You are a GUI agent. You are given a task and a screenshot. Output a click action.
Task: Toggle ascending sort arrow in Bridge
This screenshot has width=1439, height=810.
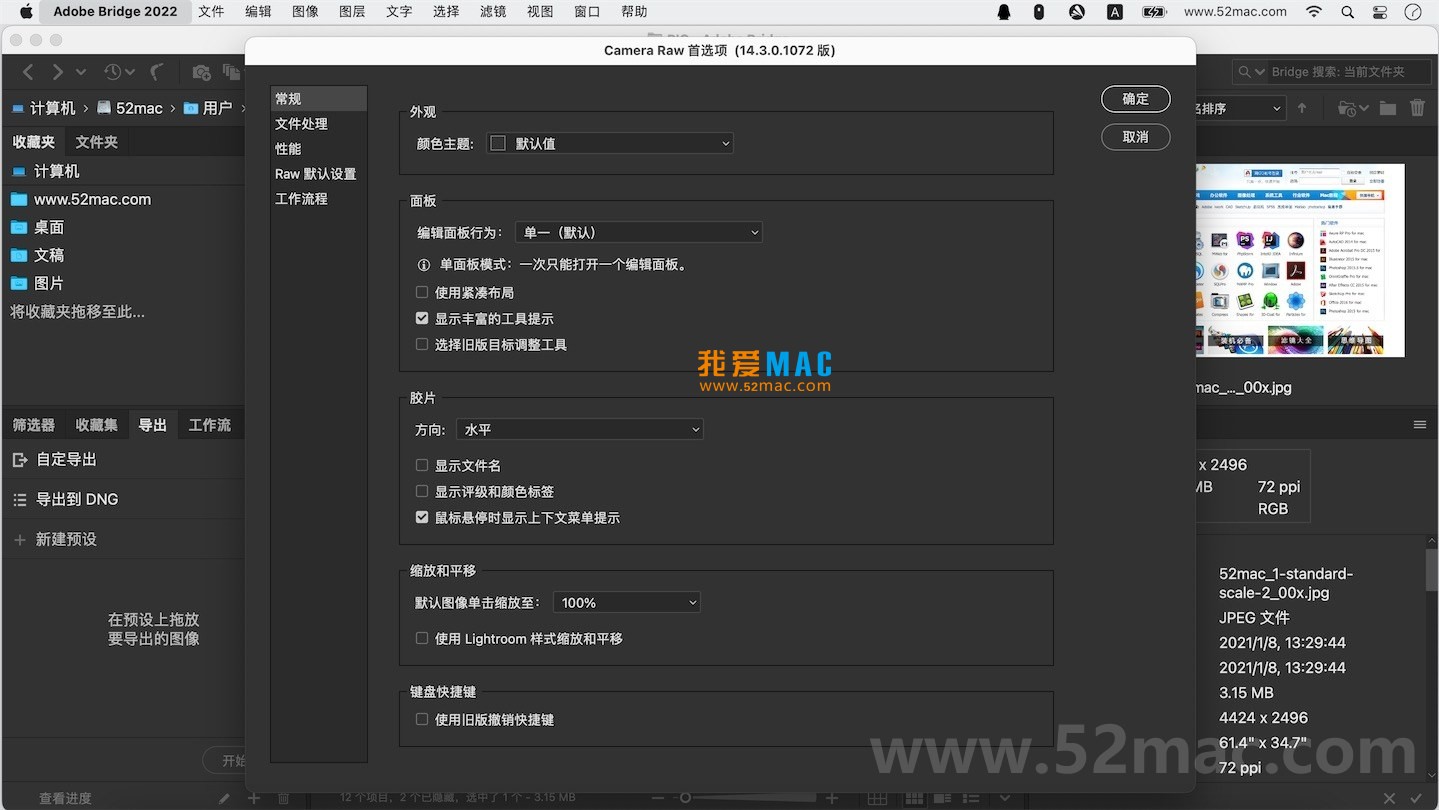(x=1301, y=108)
